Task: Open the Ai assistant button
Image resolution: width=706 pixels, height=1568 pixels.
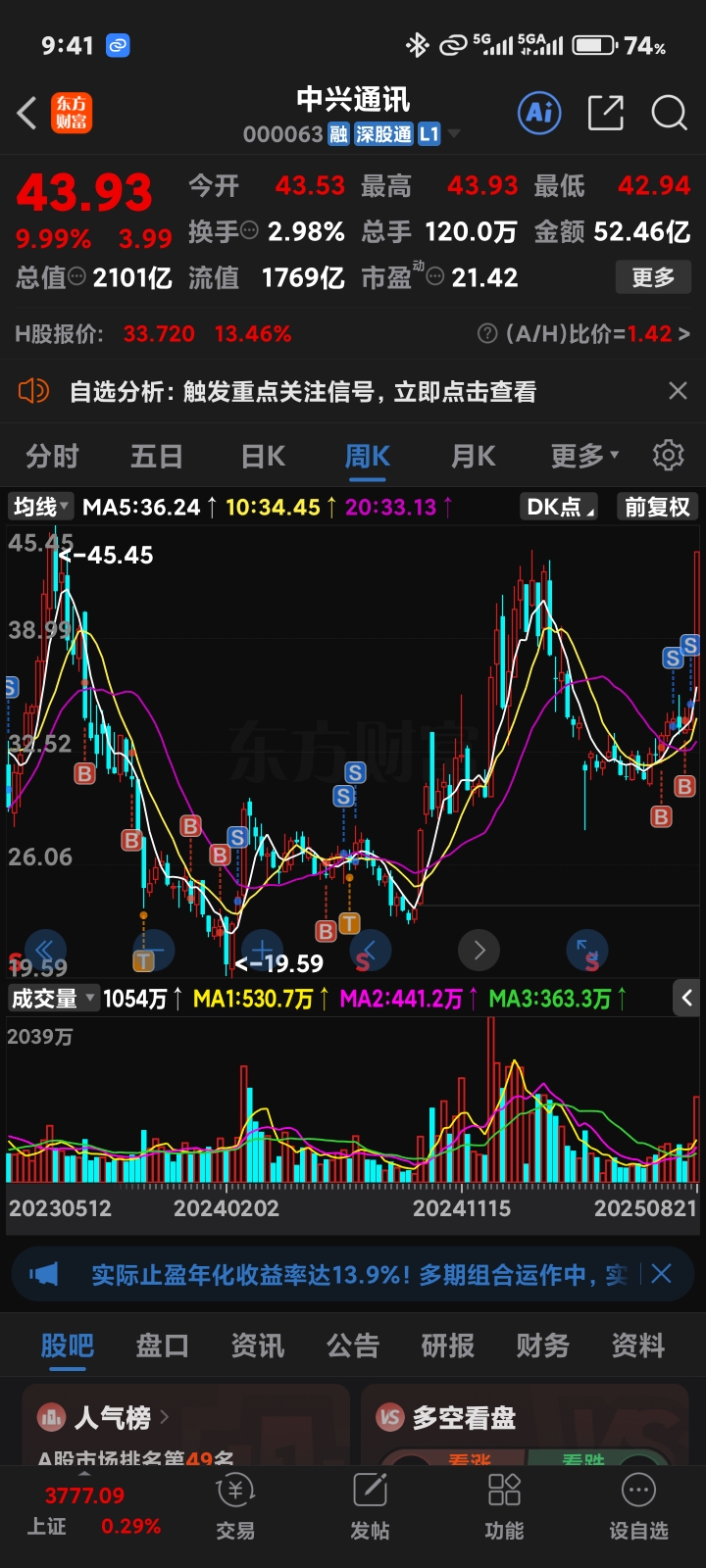Action: 539,113
